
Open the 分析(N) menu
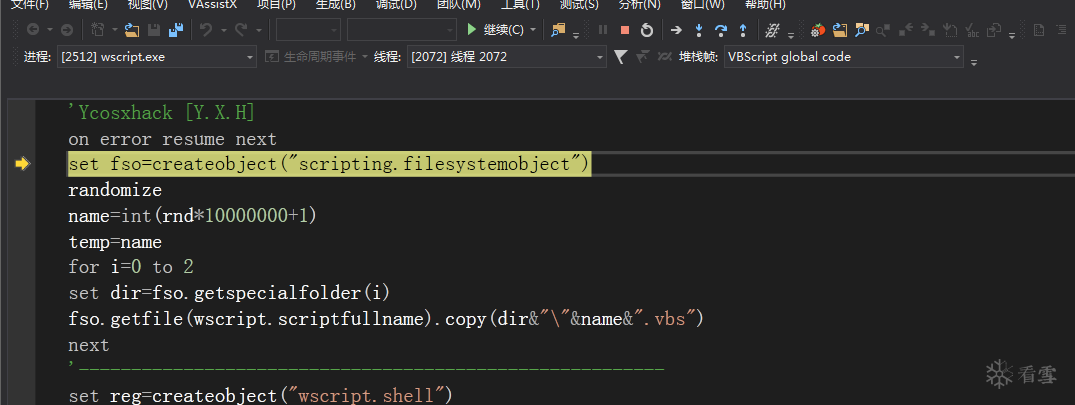tap(640, 4)
